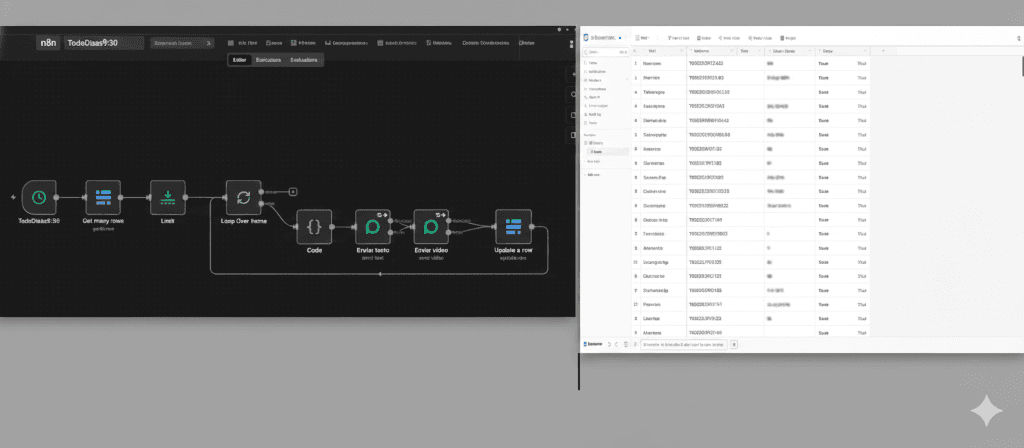
Task: Open the field beside the workflow name
Action: (182, 44)
